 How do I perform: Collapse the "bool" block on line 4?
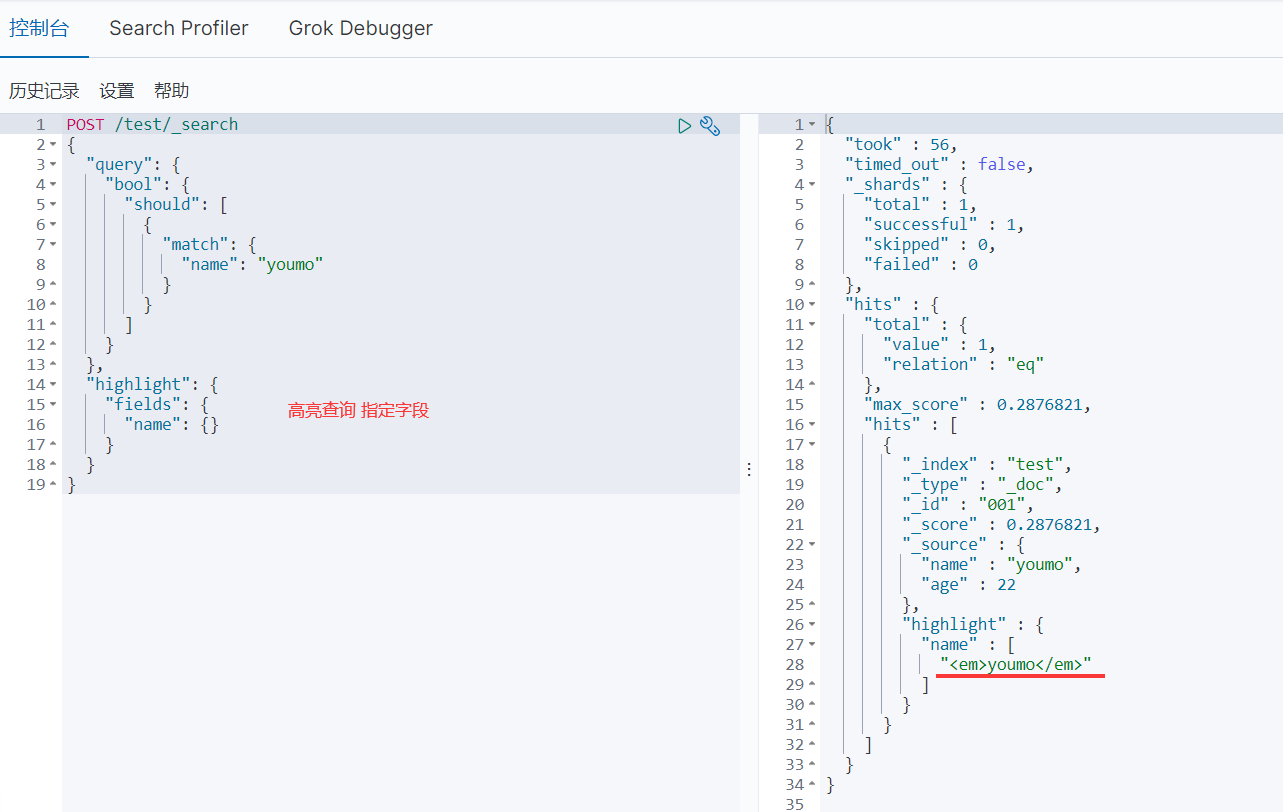[53, 185]
